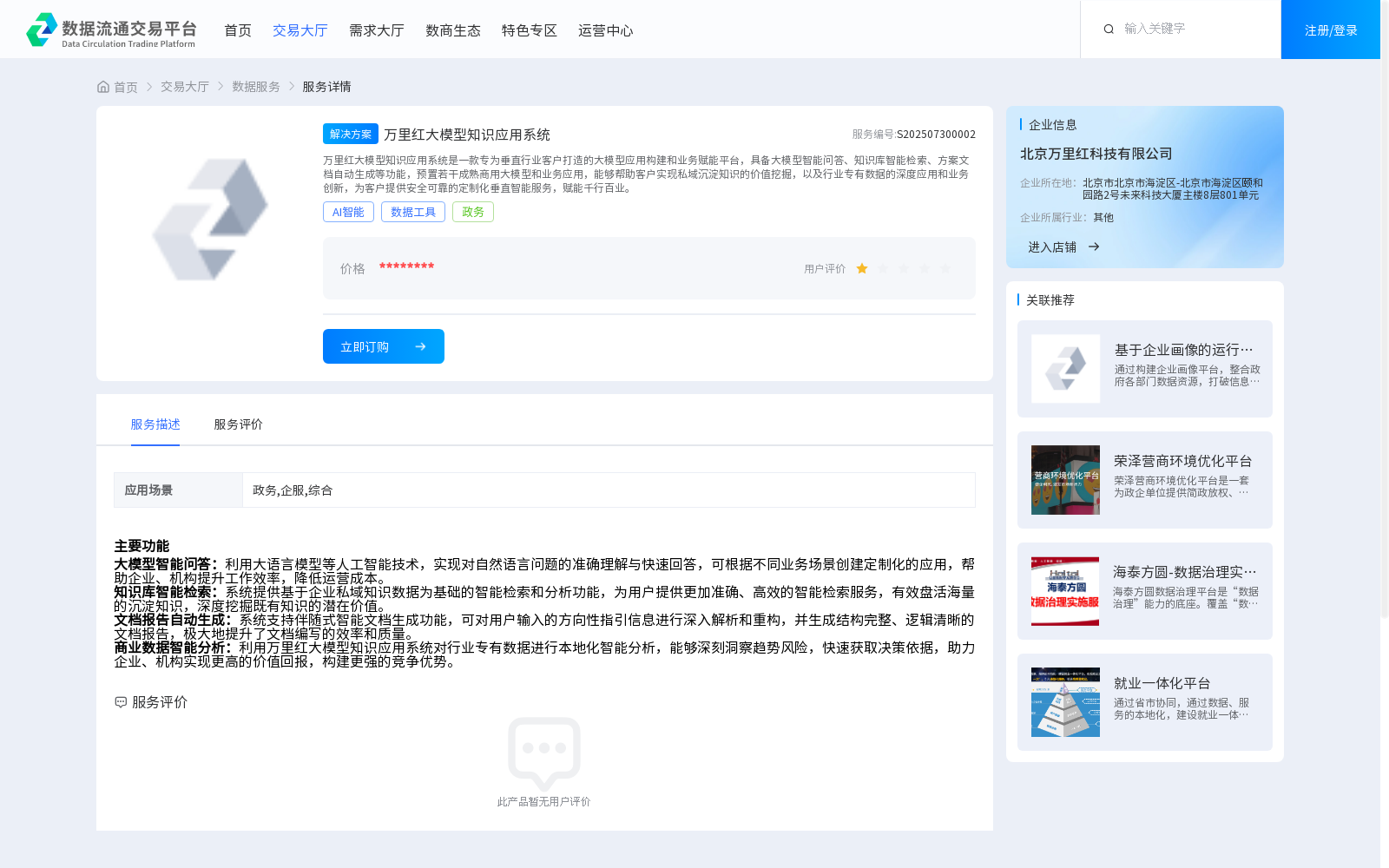
Task: Click the 交易大厅 breadcrumb link
Action: pyautogui.click(x=185, y=87)
